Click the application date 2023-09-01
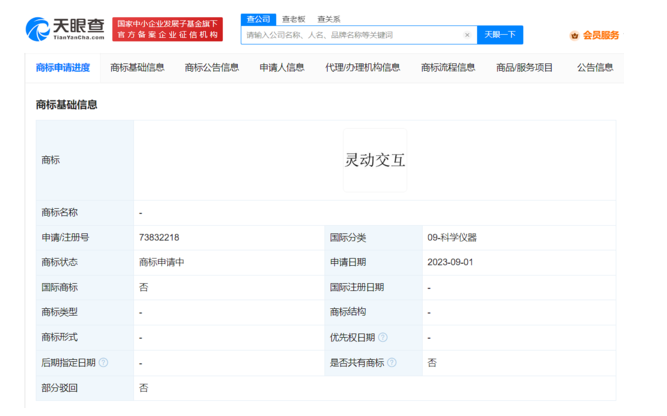This screenshot has width=667, height=416. pyautogui.click(x=450, y=262)
